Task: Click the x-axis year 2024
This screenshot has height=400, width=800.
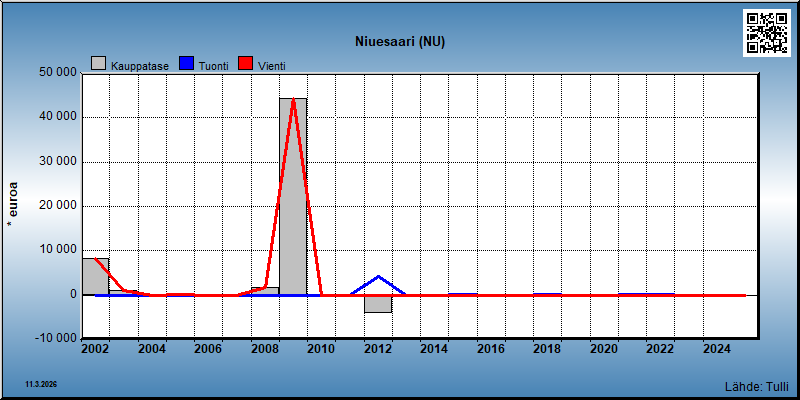Action: (x=717, y=349)
